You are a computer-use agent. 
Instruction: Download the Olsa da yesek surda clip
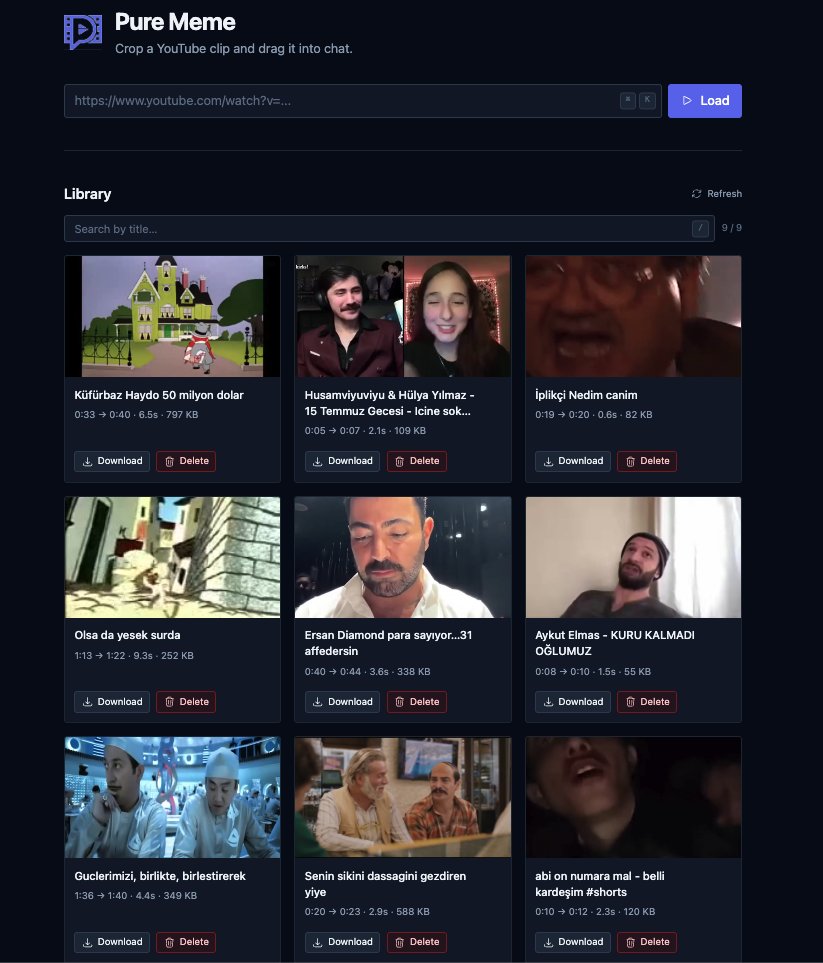[112, 702]
